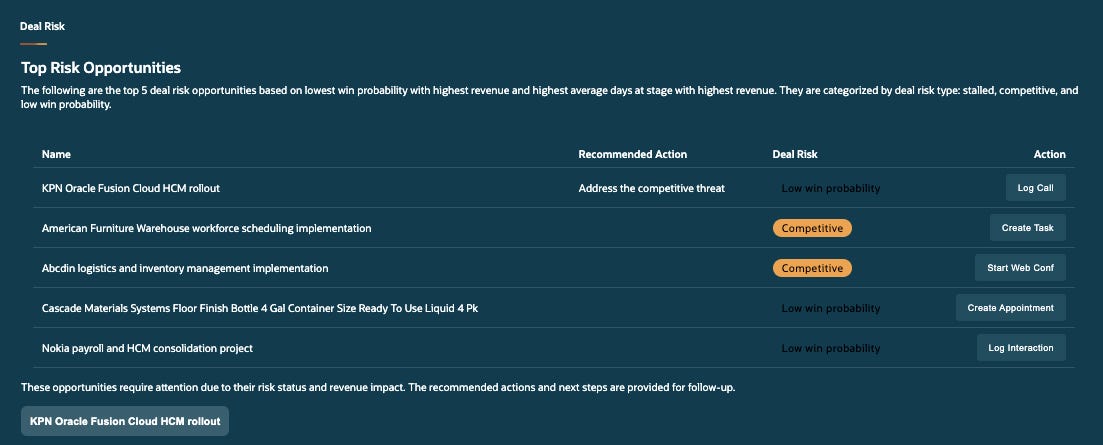Click the Recommended Action column header
This screenshot has height=445, width=1103.
click(632, 154)
